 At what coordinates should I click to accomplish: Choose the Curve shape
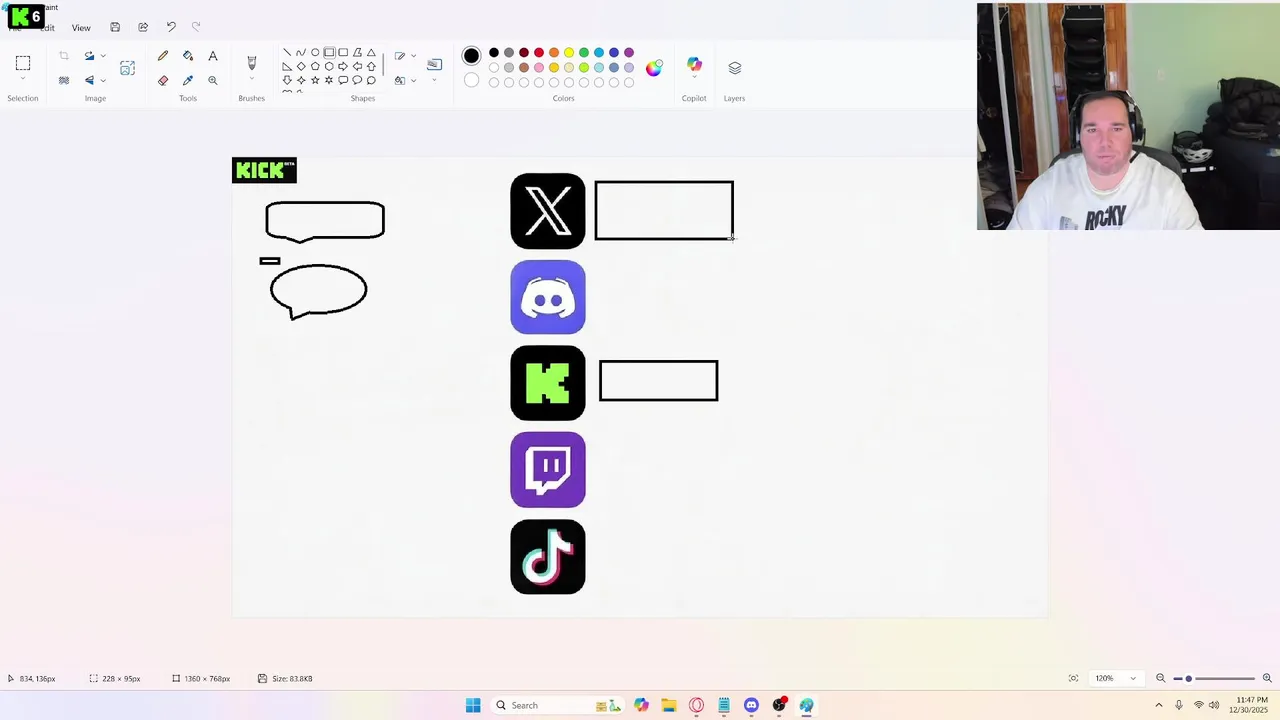[301, 52]
